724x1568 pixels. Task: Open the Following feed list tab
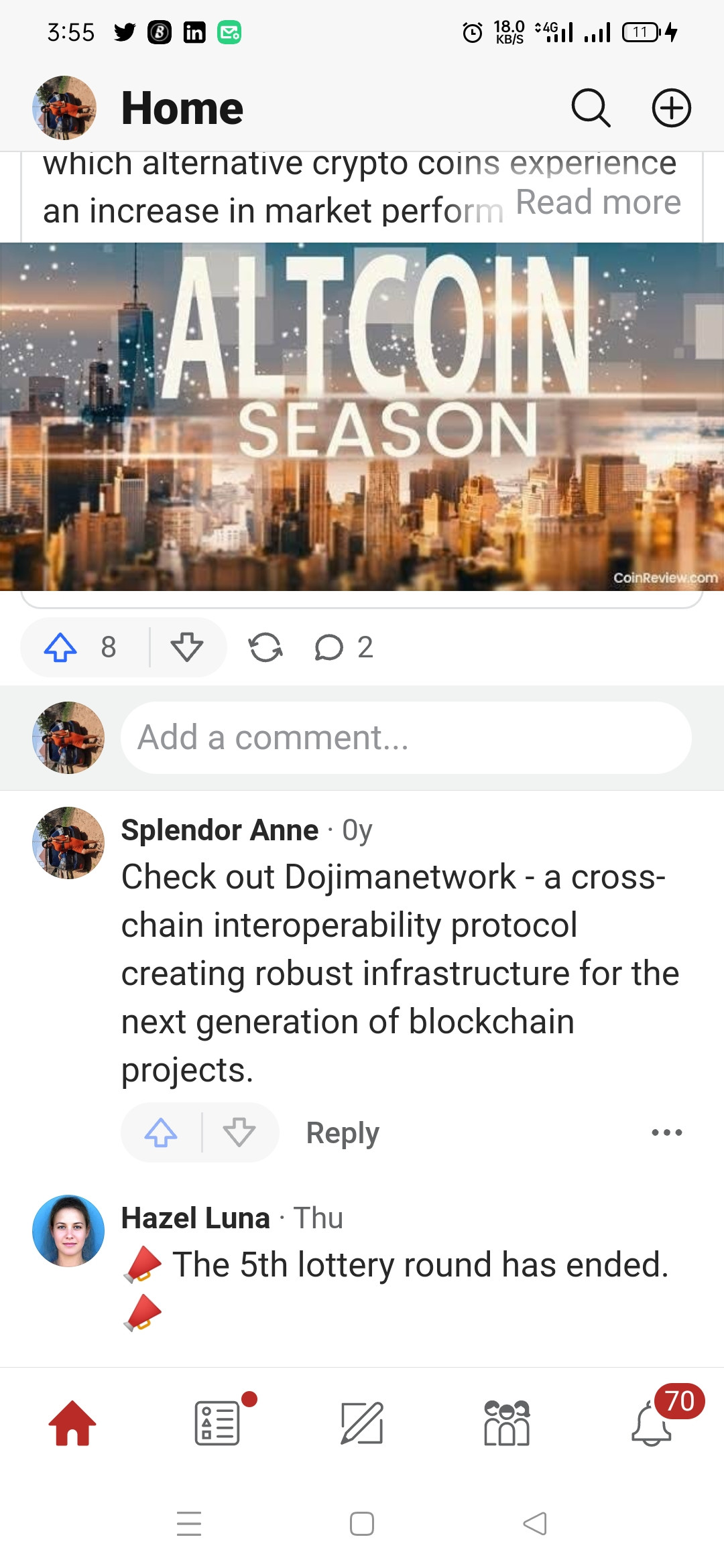[217, 1423]
